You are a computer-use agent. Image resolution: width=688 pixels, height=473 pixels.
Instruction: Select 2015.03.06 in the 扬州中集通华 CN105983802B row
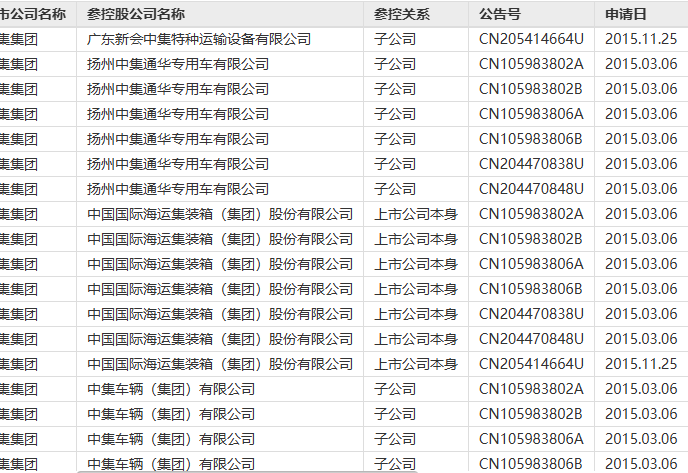pos(641,89)
